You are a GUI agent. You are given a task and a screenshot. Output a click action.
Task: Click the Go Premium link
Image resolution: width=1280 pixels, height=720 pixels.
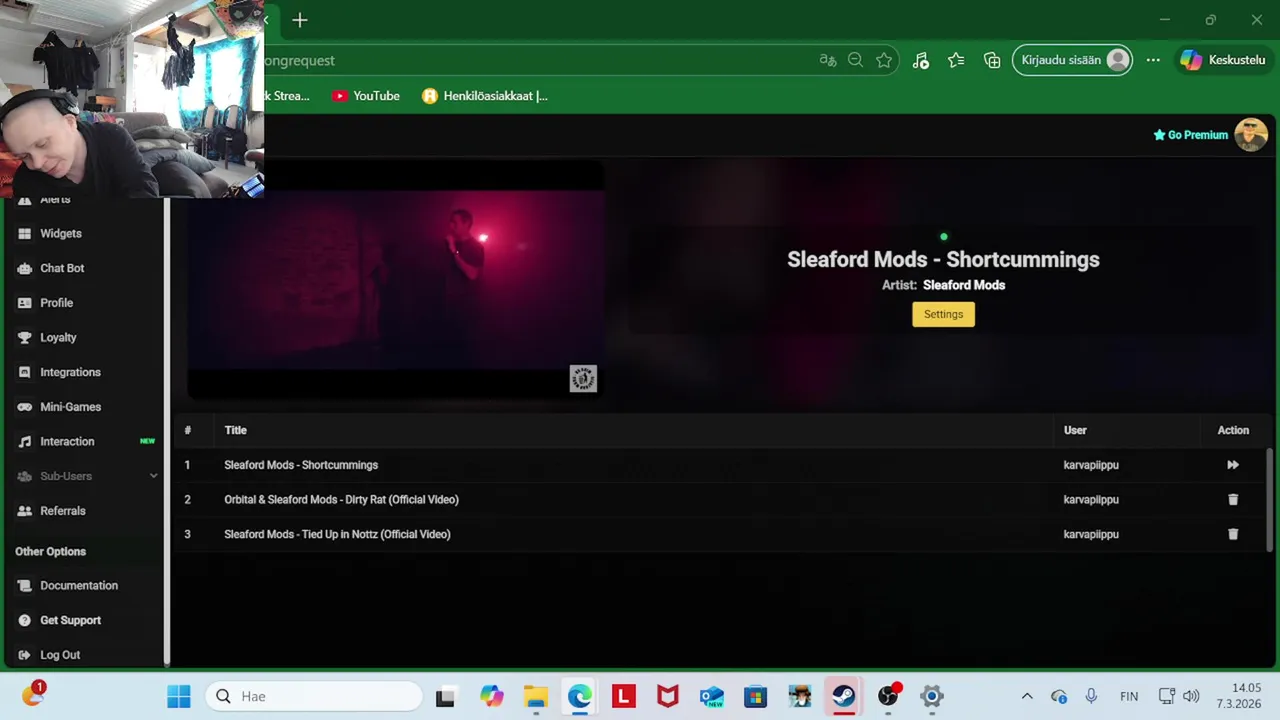tap(1190, 135)
